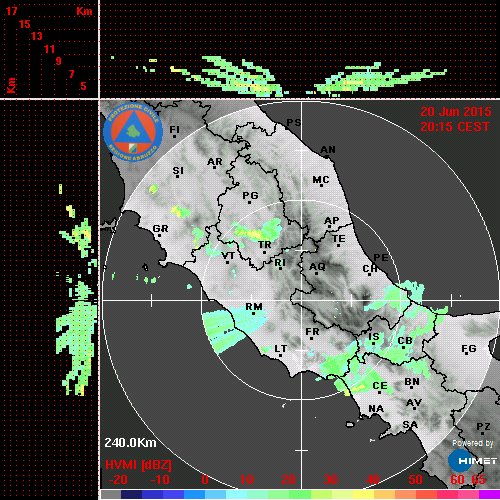Click the green echo near TR
The image size is (500, 500).
pyautogui.click(x=258, y=230)
